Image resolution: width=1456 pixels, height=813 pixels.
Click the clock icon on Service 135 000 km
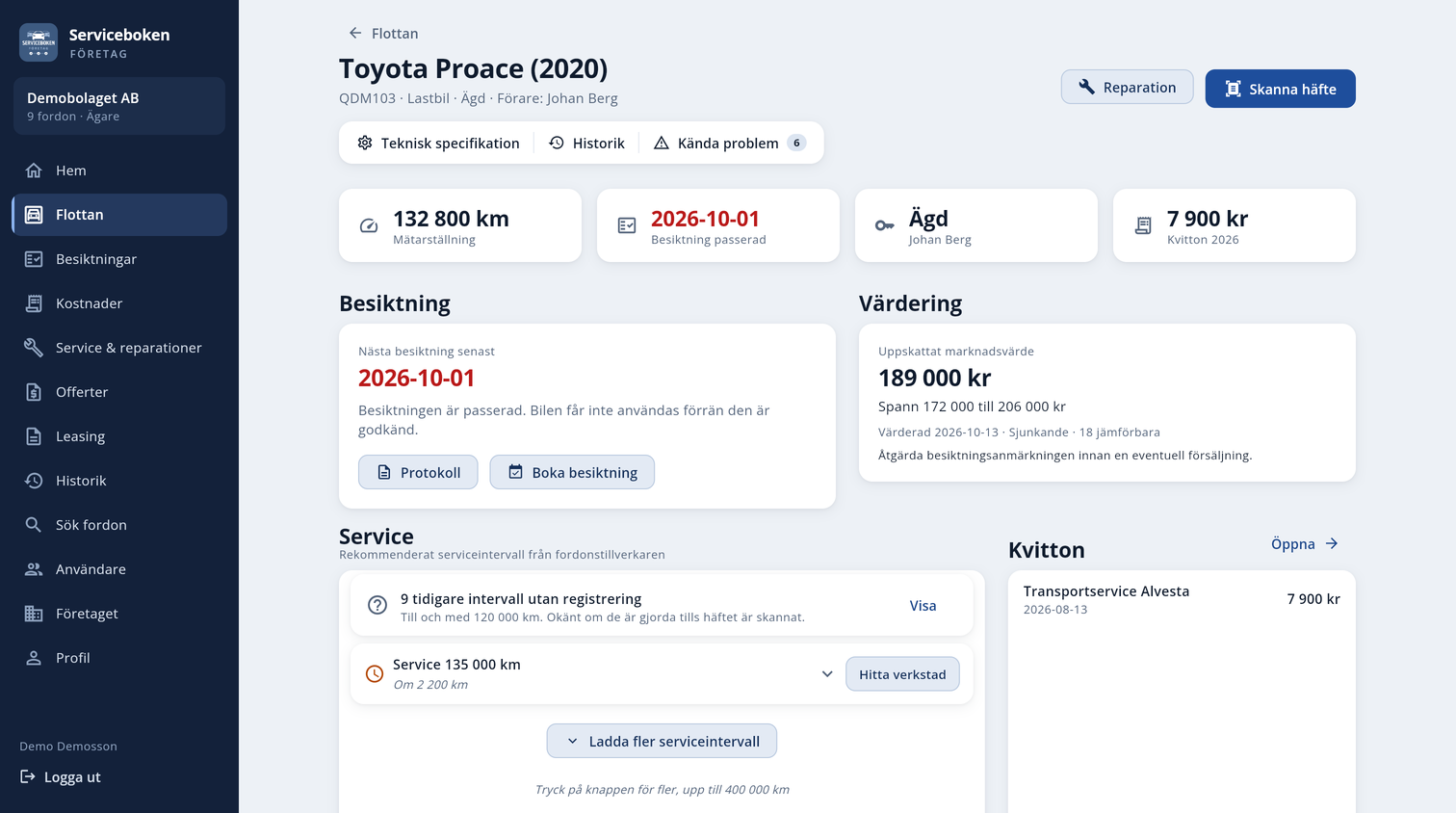375,674
